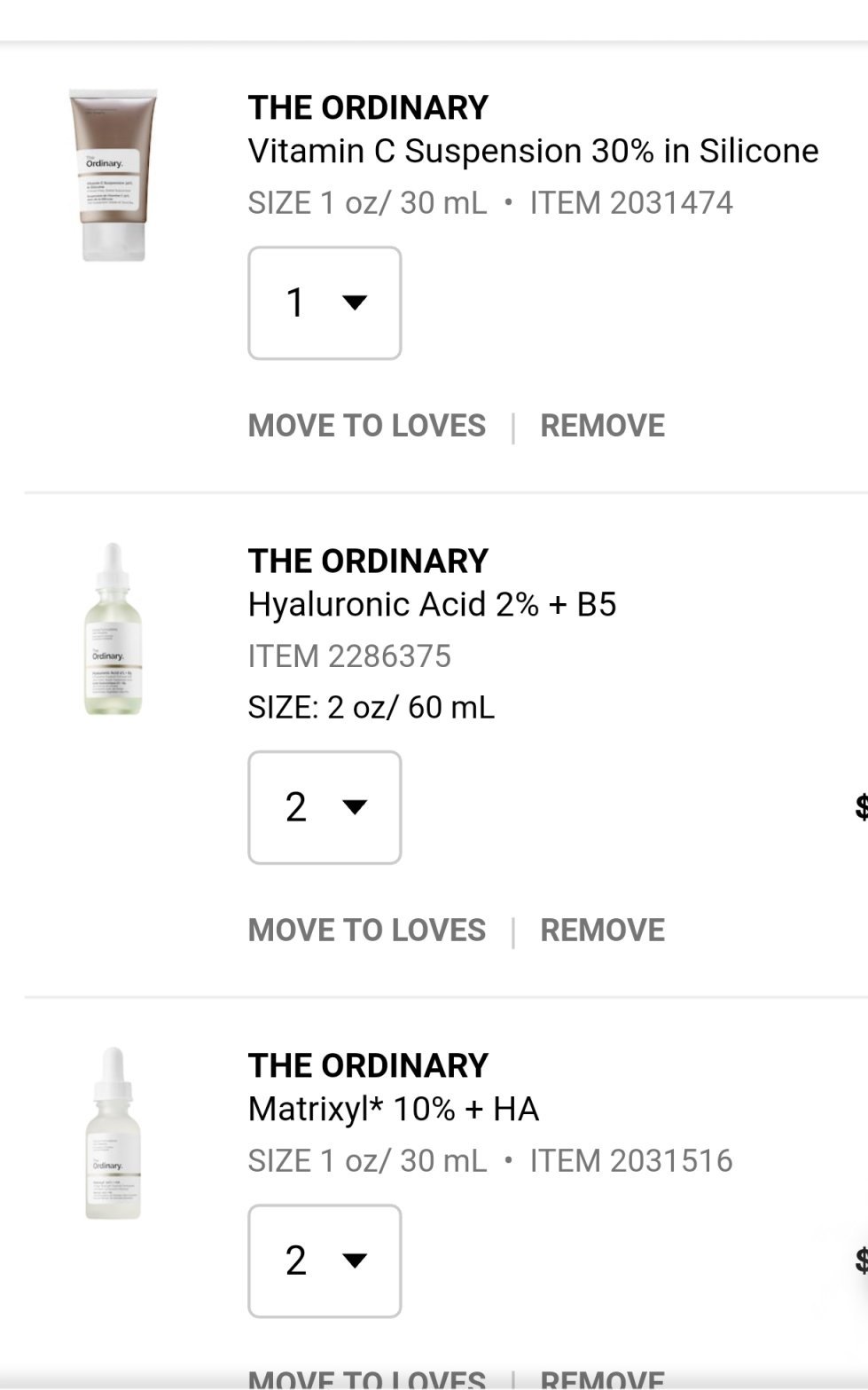Remove Vitamin C Suspension from basket

pos(602,426)
